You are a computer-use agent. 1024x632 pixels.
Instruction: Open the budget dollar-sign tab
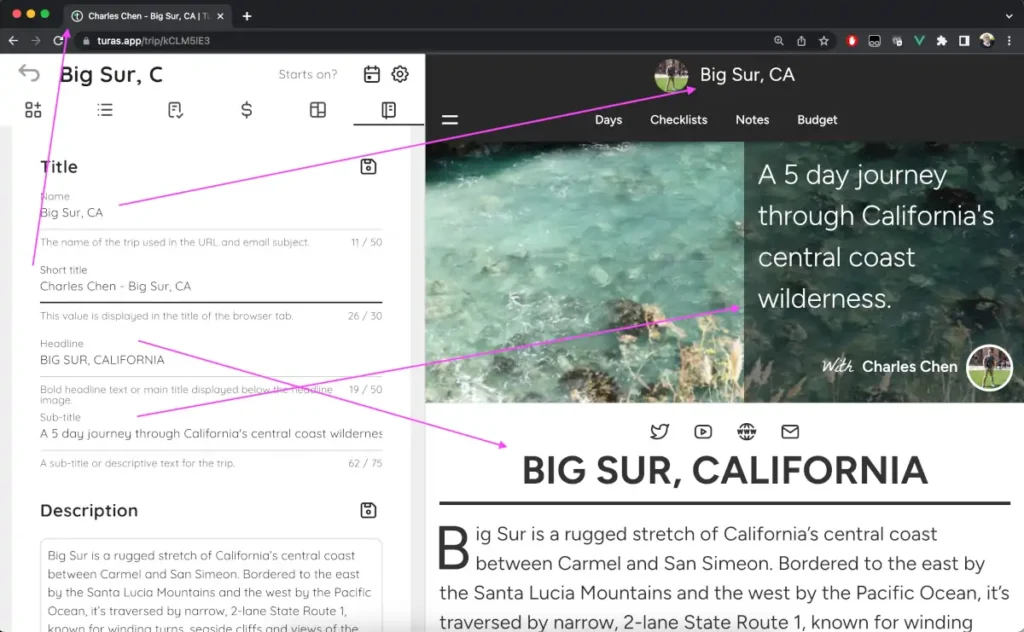246,110
